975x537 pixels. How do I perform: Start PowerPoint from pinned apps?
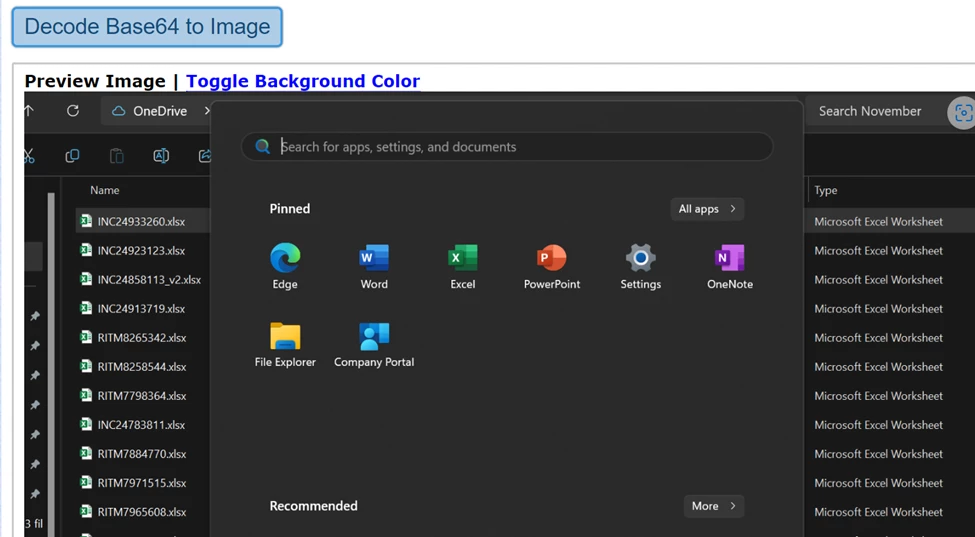tap(552, 266)
